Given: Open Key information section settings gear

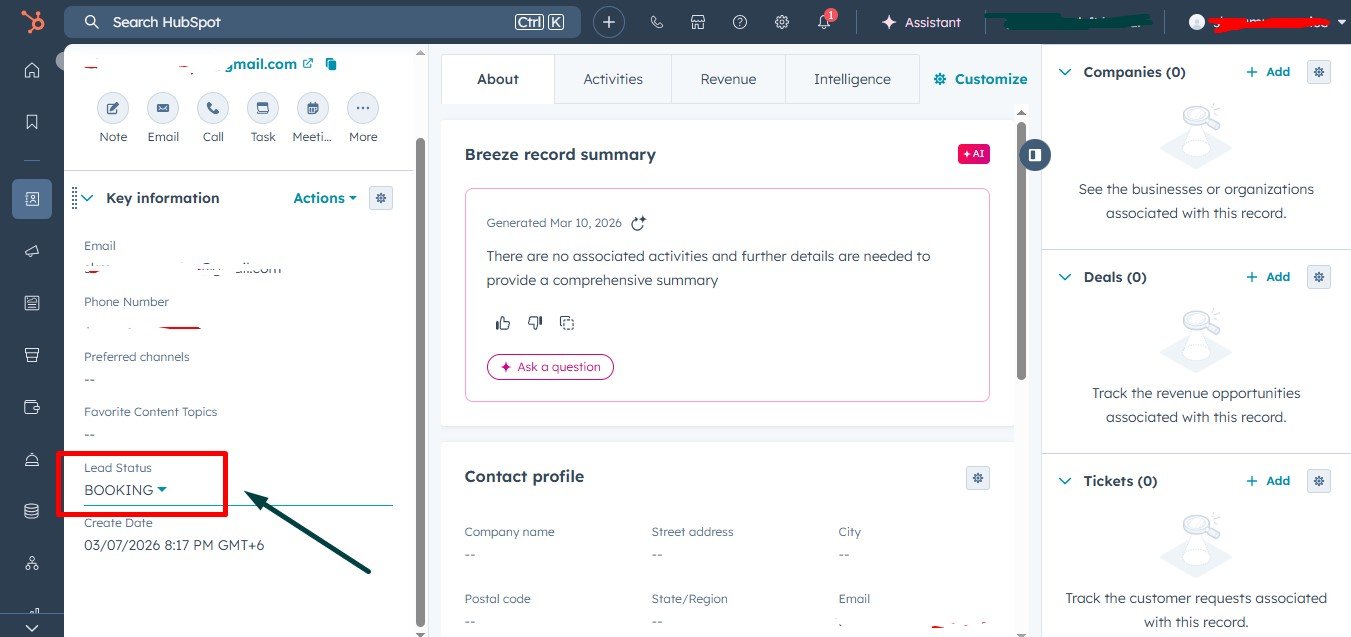Looking at the screenshot, I should [381, 198].
